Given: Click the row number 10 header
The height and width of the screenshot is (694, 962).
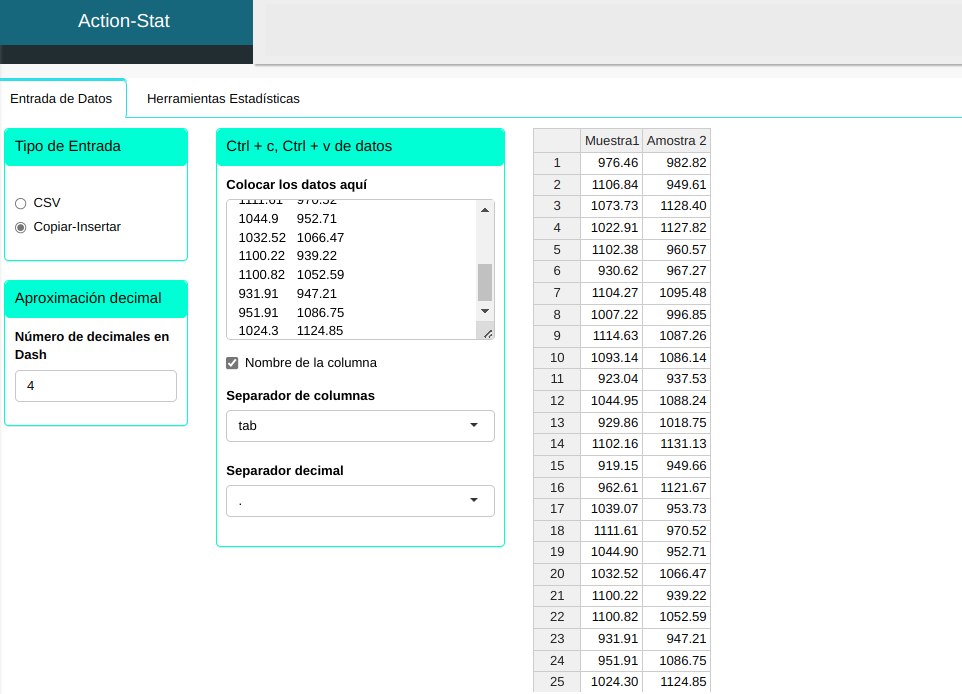Looking at the screenshot, I should pos(557,357).
